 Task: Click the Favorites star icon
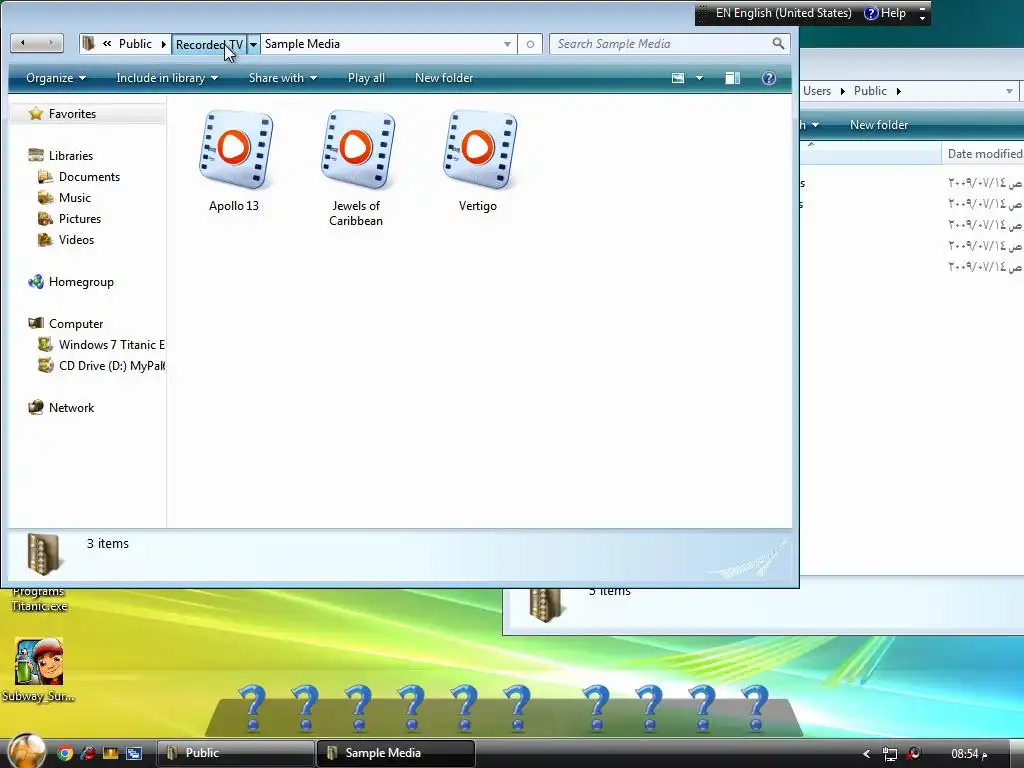point(36,114)
